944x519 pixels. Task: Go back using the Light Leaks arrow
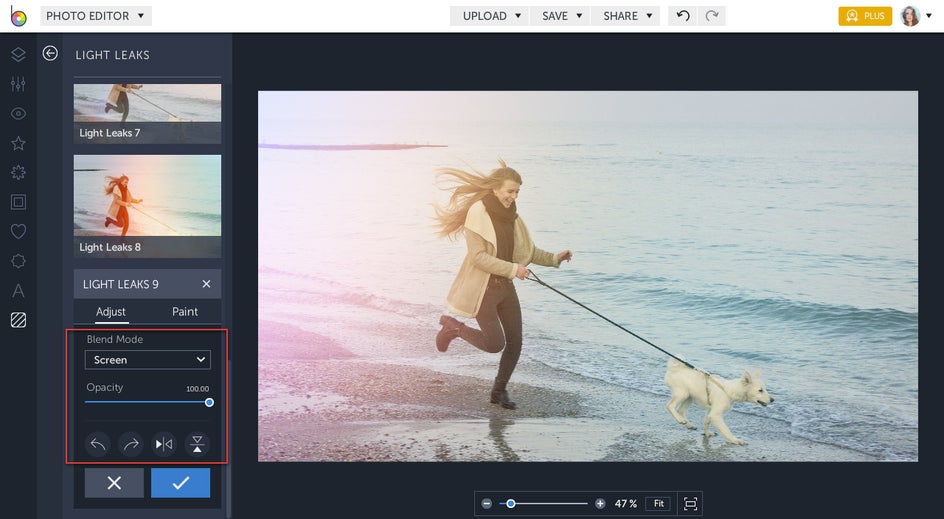click(x=50, y=54)
